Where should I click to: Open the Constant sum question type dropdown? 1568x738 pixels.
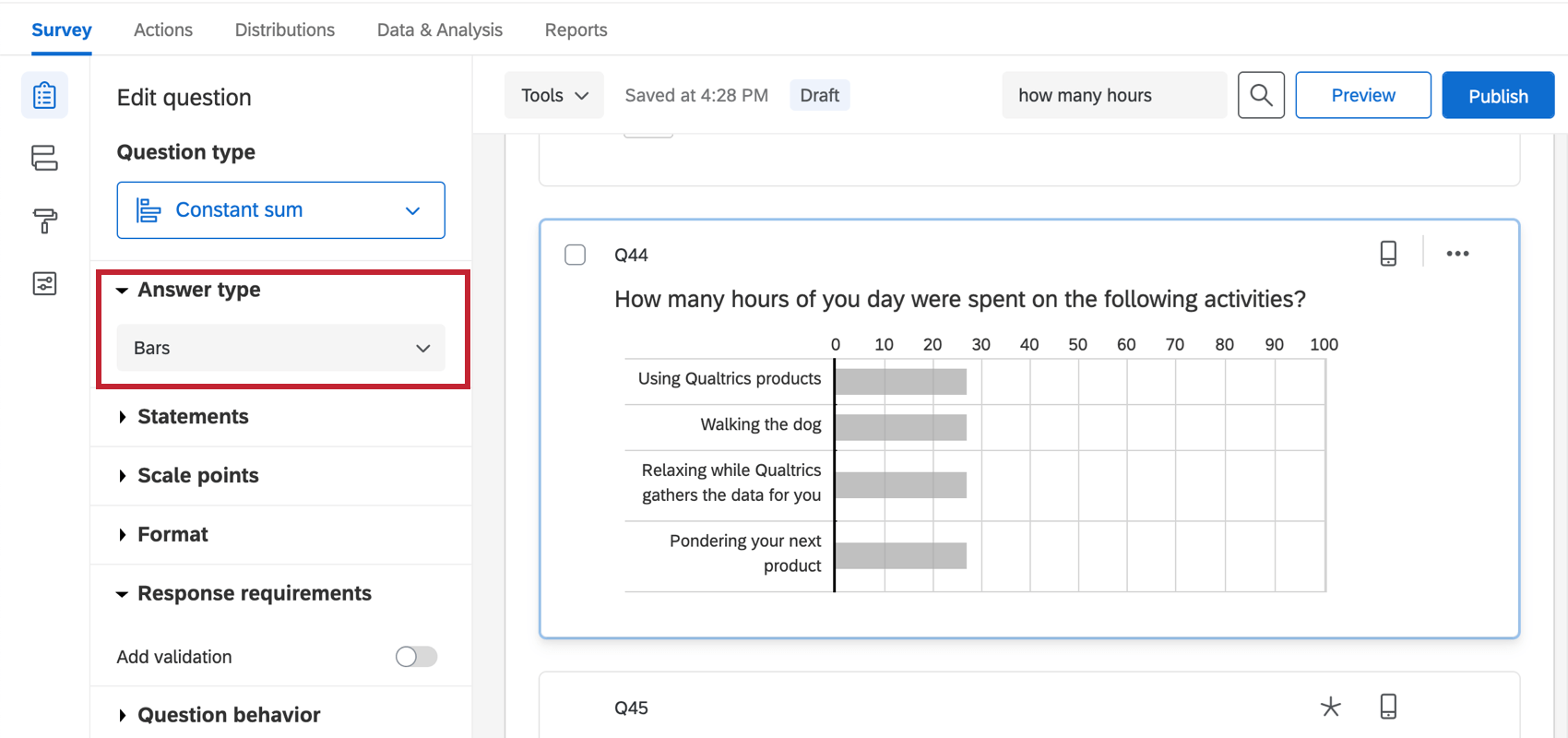(280, 210)
